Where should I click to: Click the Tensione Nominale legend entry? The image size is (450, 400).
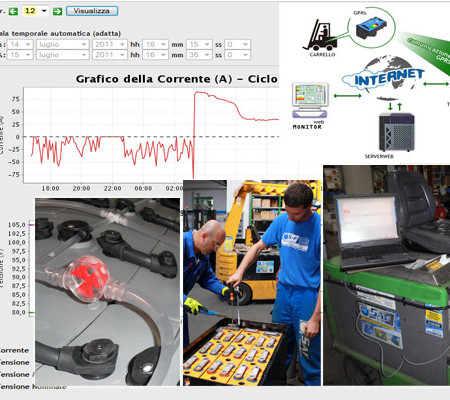coord(33,387)
